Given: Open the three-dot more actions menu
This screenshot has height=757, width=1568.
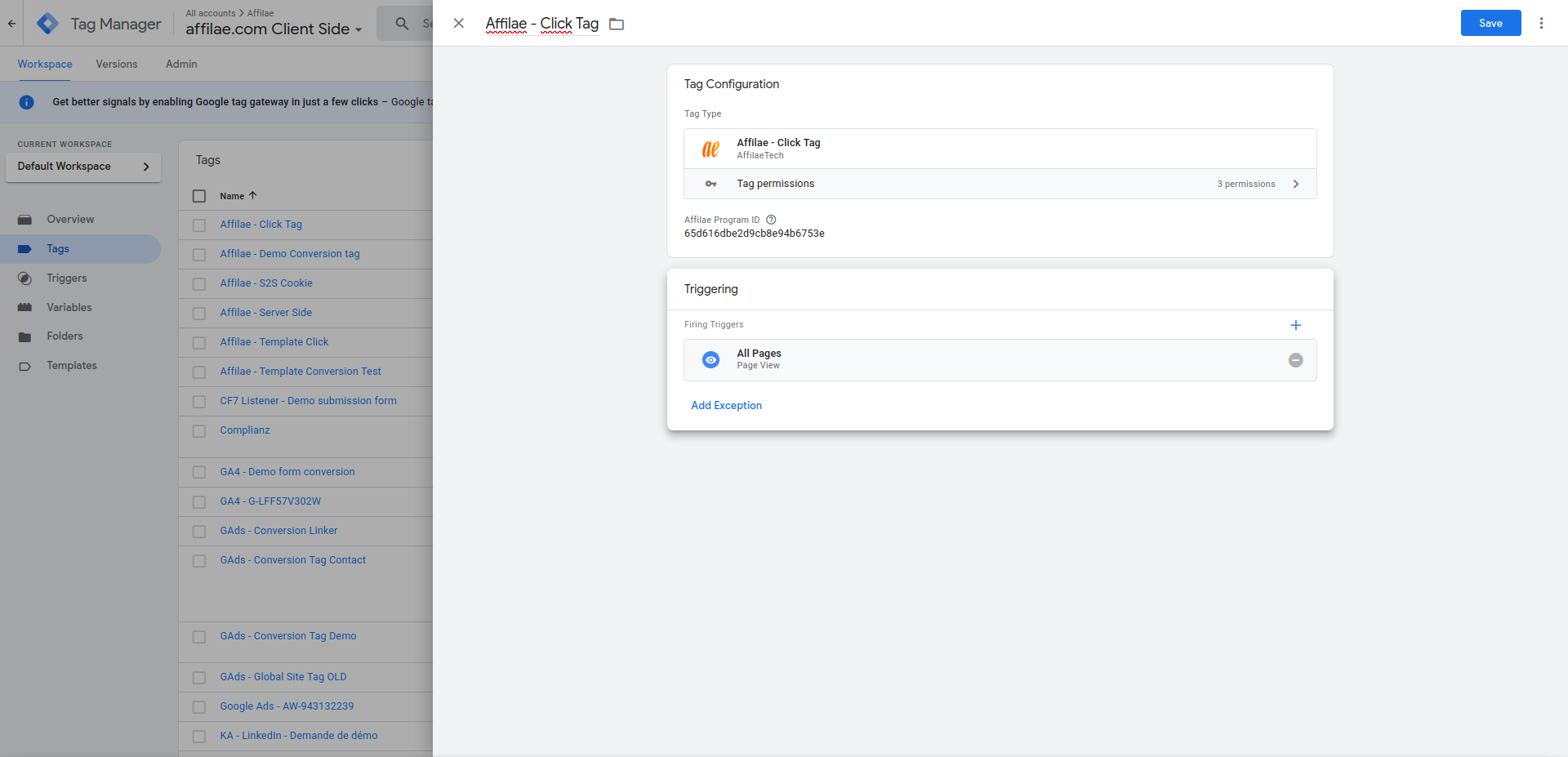Looking at the screenshot, I should (1541, 23).
